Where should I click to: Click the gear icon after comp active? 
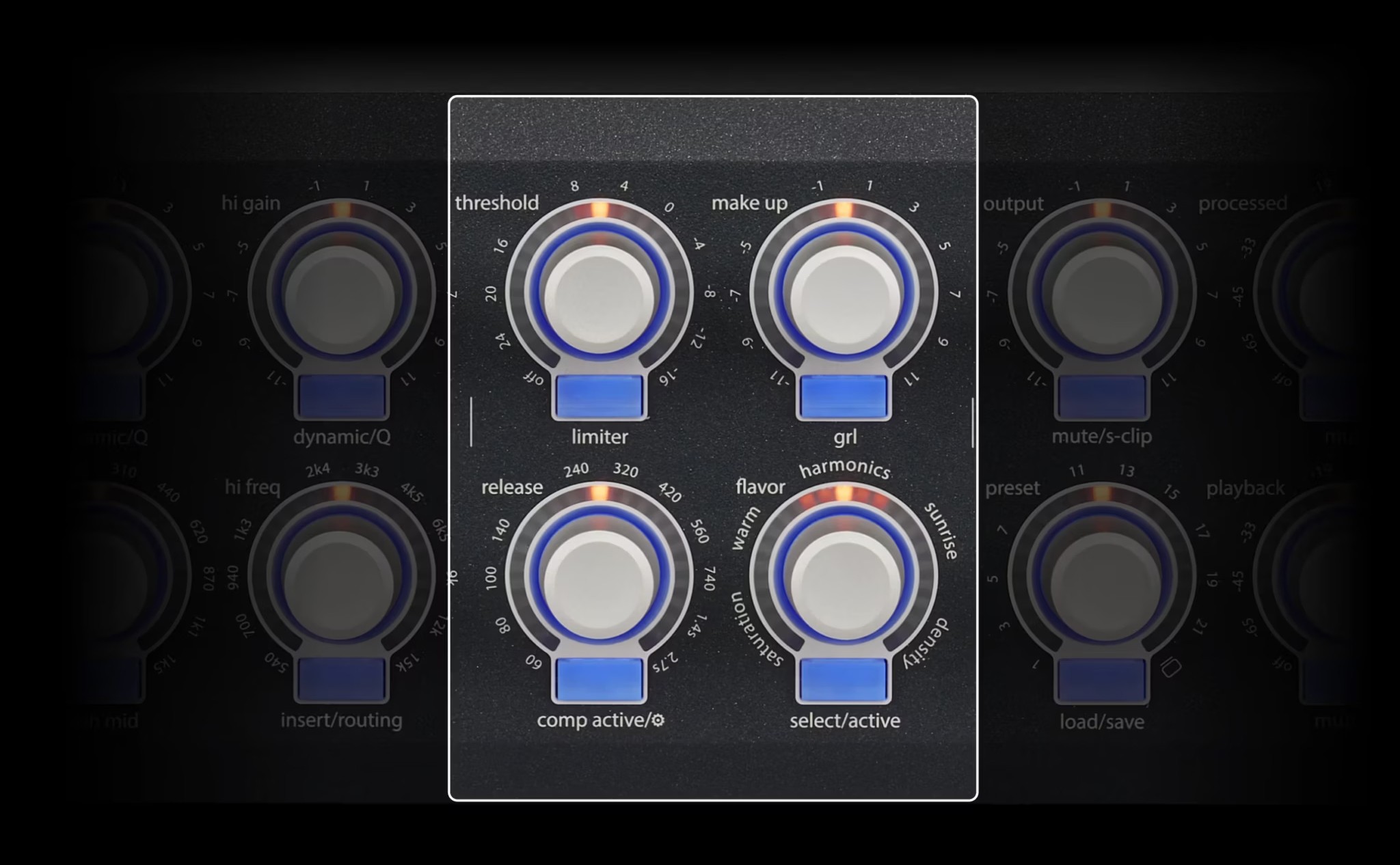click(x=658, y=720)
